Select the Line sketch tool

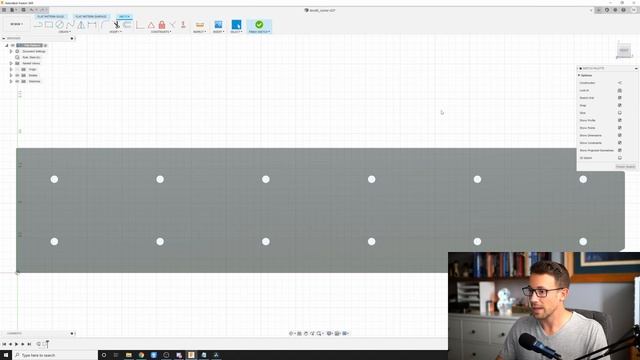tap(38, 25)
